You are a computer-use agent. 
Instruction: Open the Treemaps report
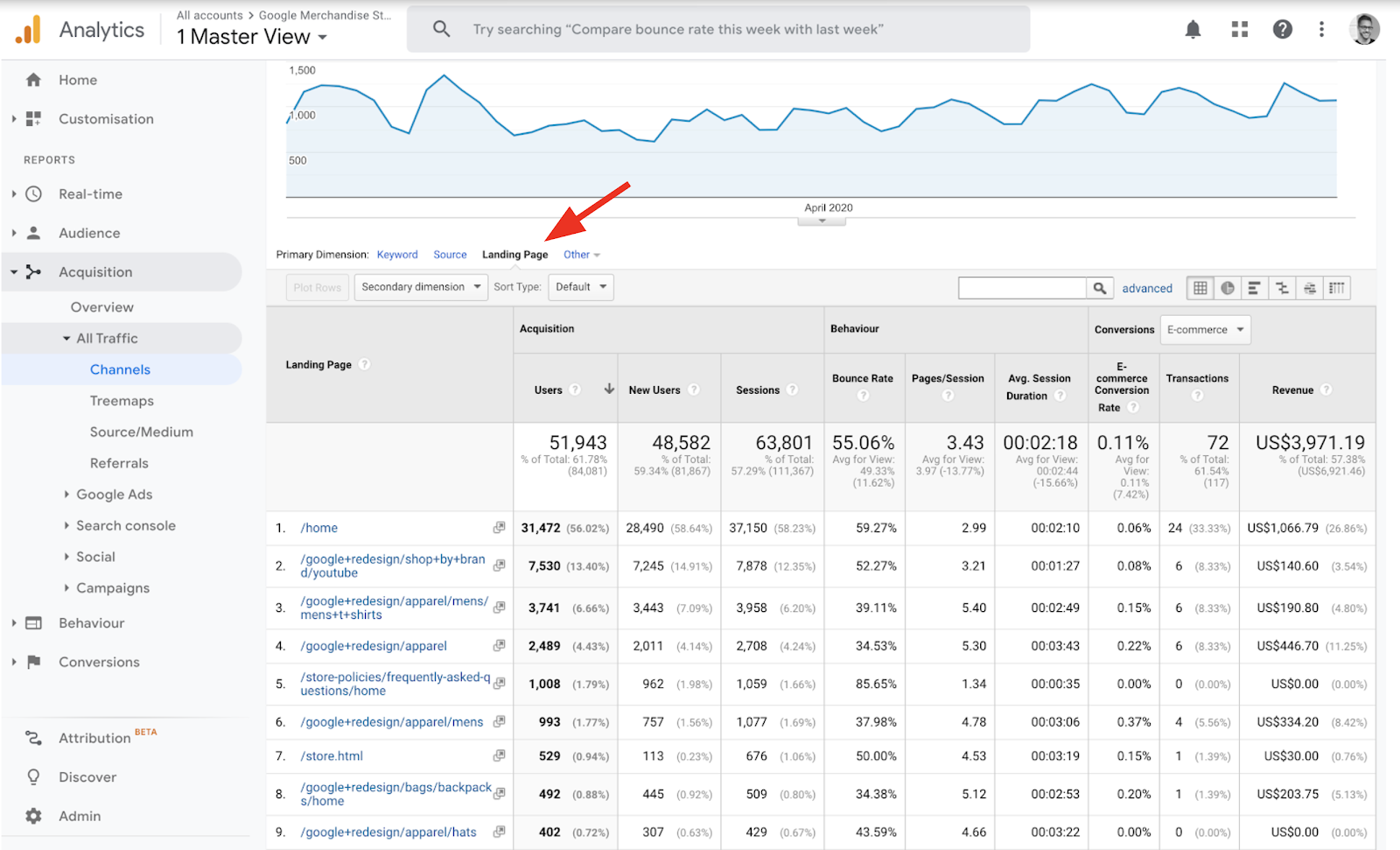pyautogui.click(x=122, y=401)
